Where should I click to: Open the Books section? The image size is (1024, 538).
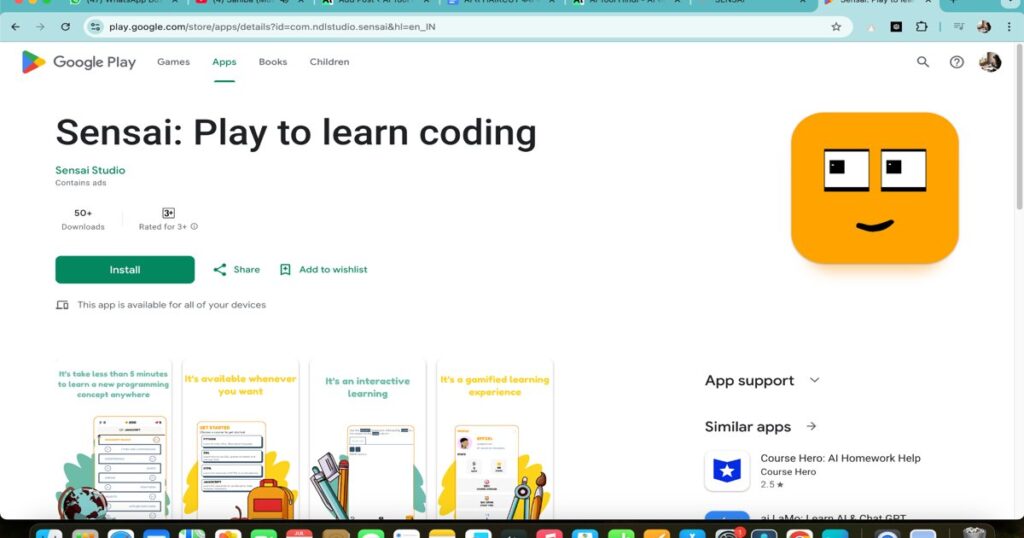(x=272, y=62)
